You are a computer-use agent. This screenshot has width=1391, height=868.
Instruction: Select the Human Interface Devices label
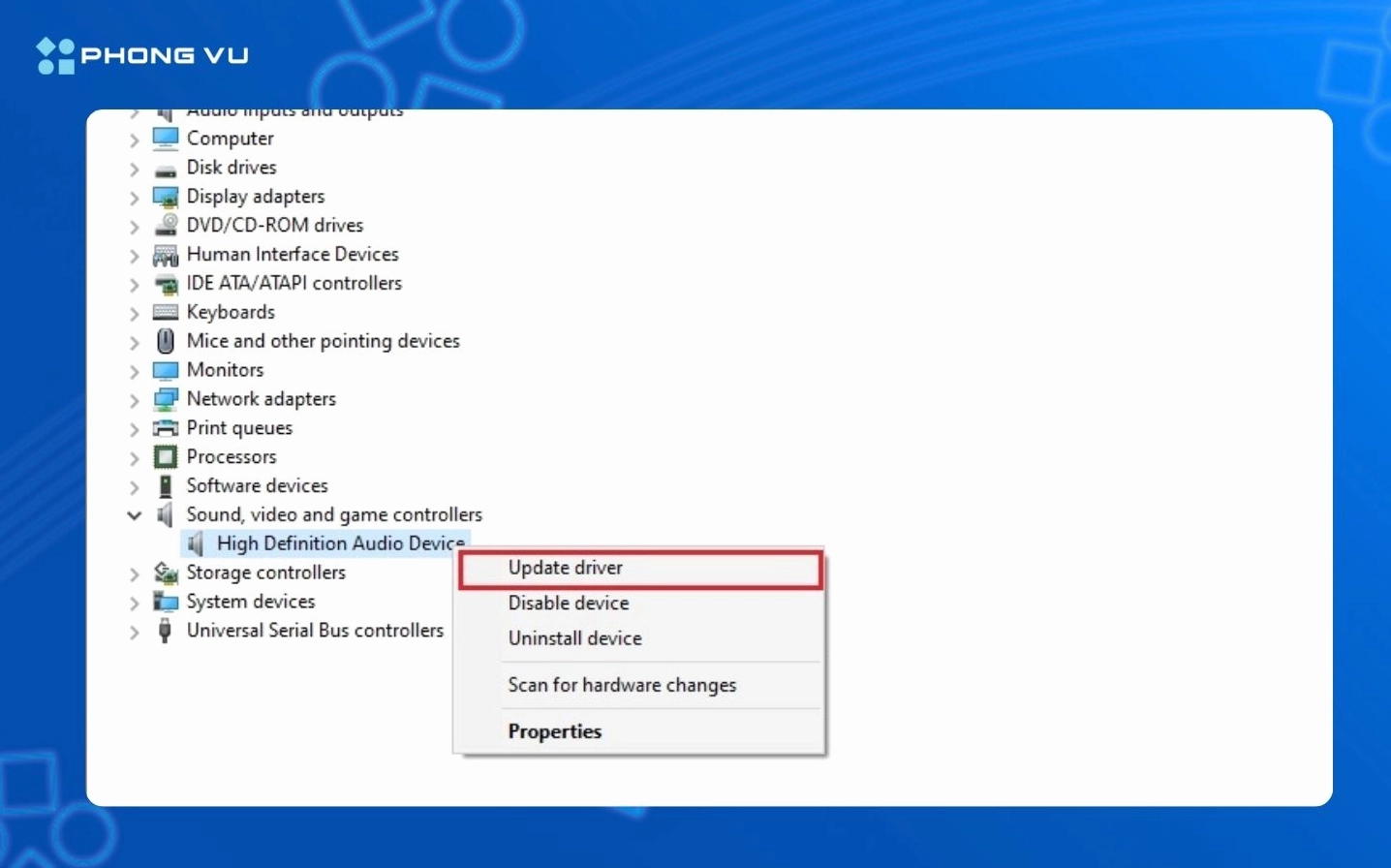[293, 254]
